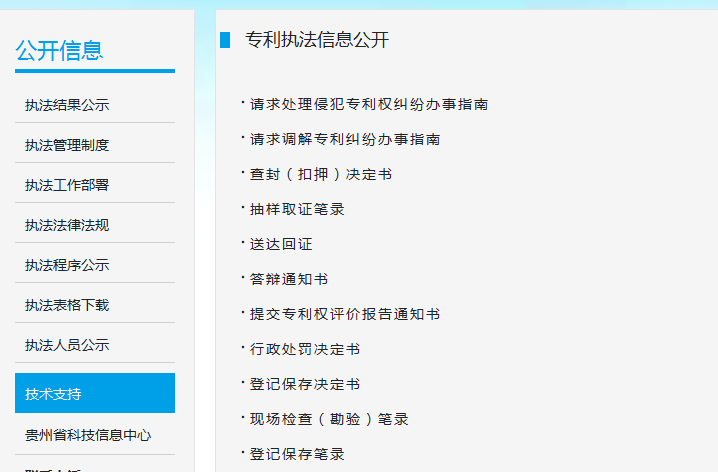Select 执法表格下载 menu item
The height and width of the screenshot is (472, 718).
pos(67,305)
